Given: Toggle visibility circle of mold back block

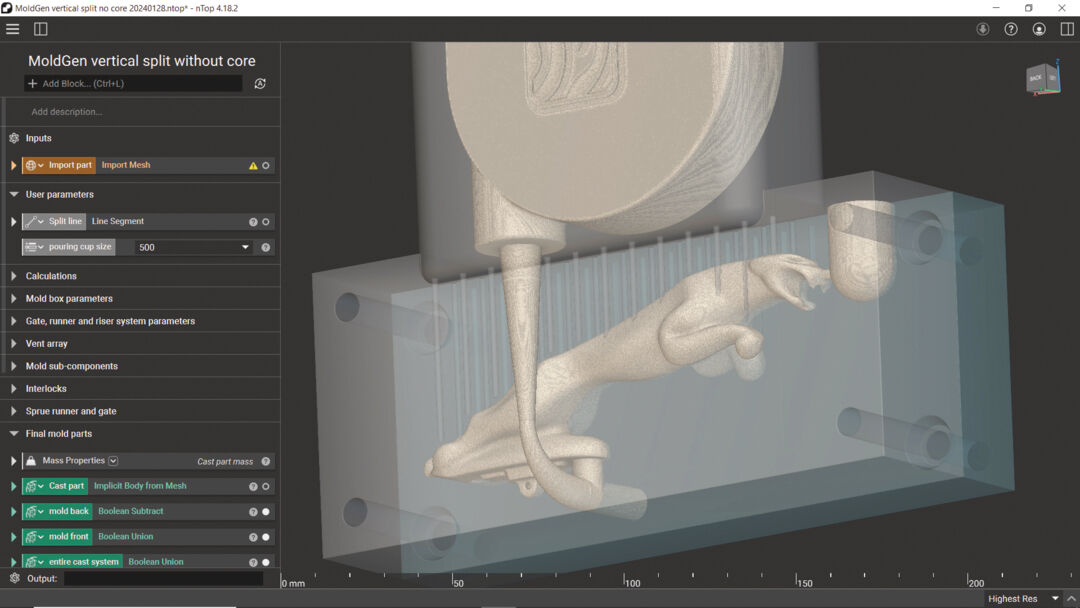Looking at the screenshot, I should coord(266,512).
